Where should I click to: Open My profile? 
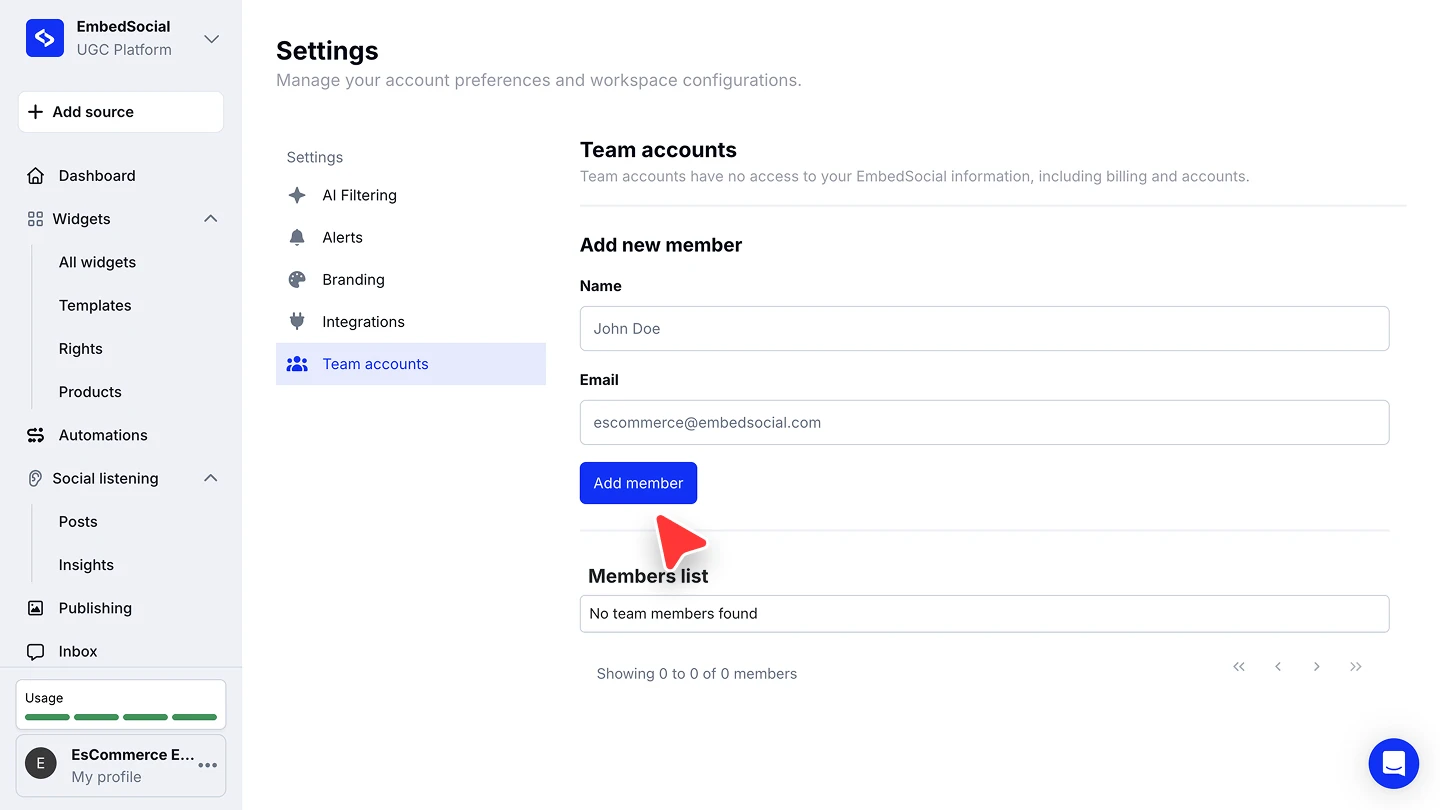pos(106,777)
